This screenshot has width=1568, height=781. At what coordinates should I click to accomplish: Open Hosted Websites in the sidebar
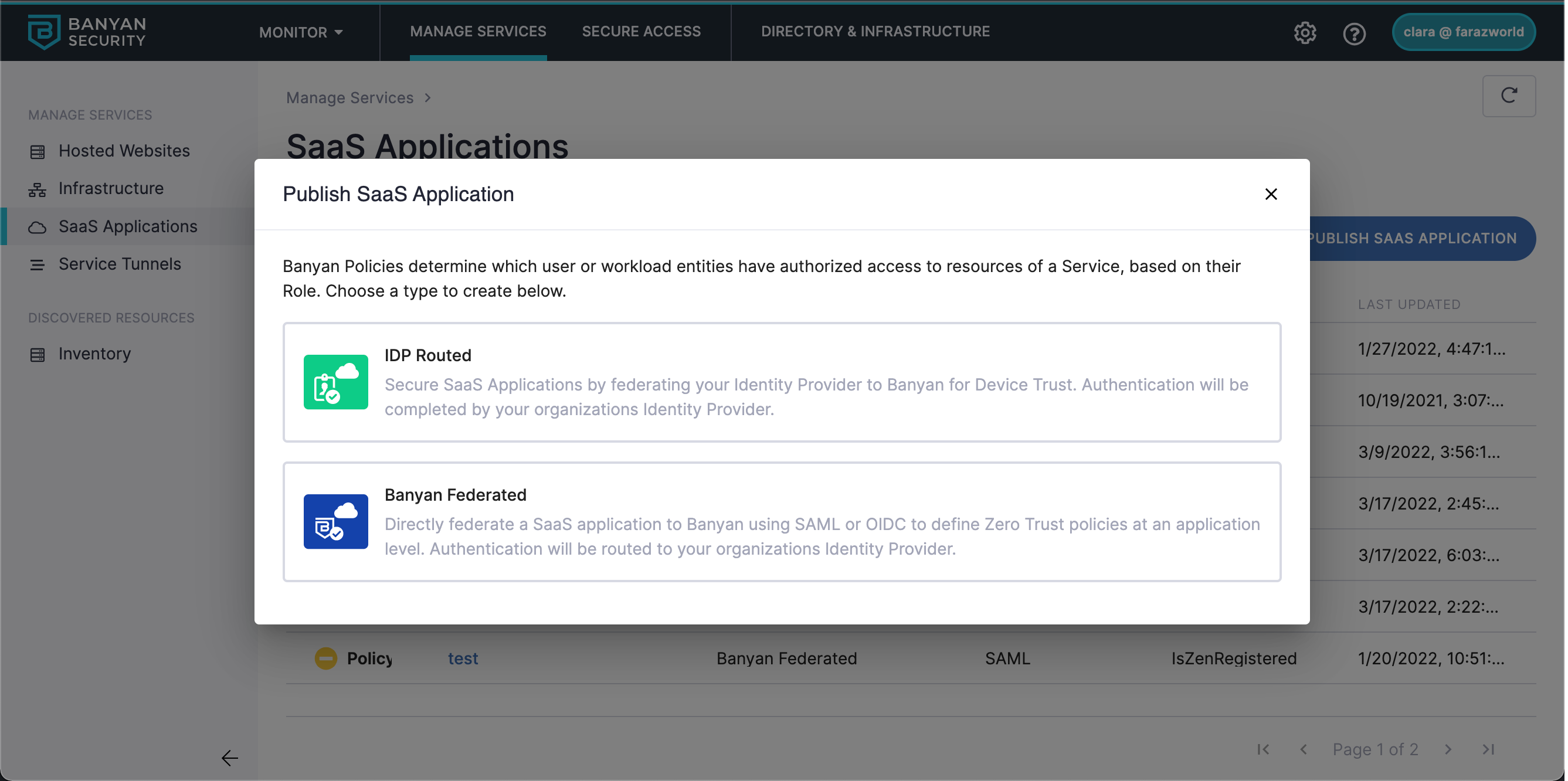coord(124,150)
